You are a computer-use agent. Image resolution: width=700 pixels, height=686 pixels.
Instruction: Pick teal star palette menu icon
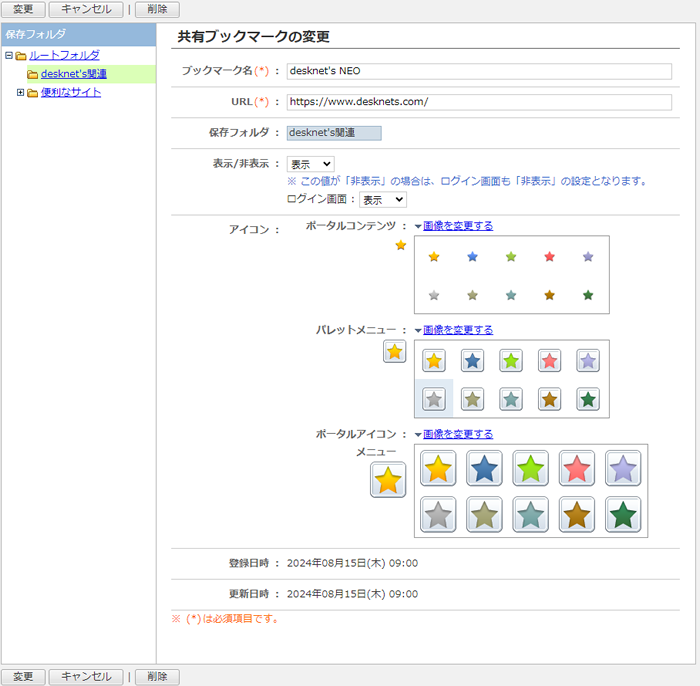pyautogui.click(x=511, y=399)
